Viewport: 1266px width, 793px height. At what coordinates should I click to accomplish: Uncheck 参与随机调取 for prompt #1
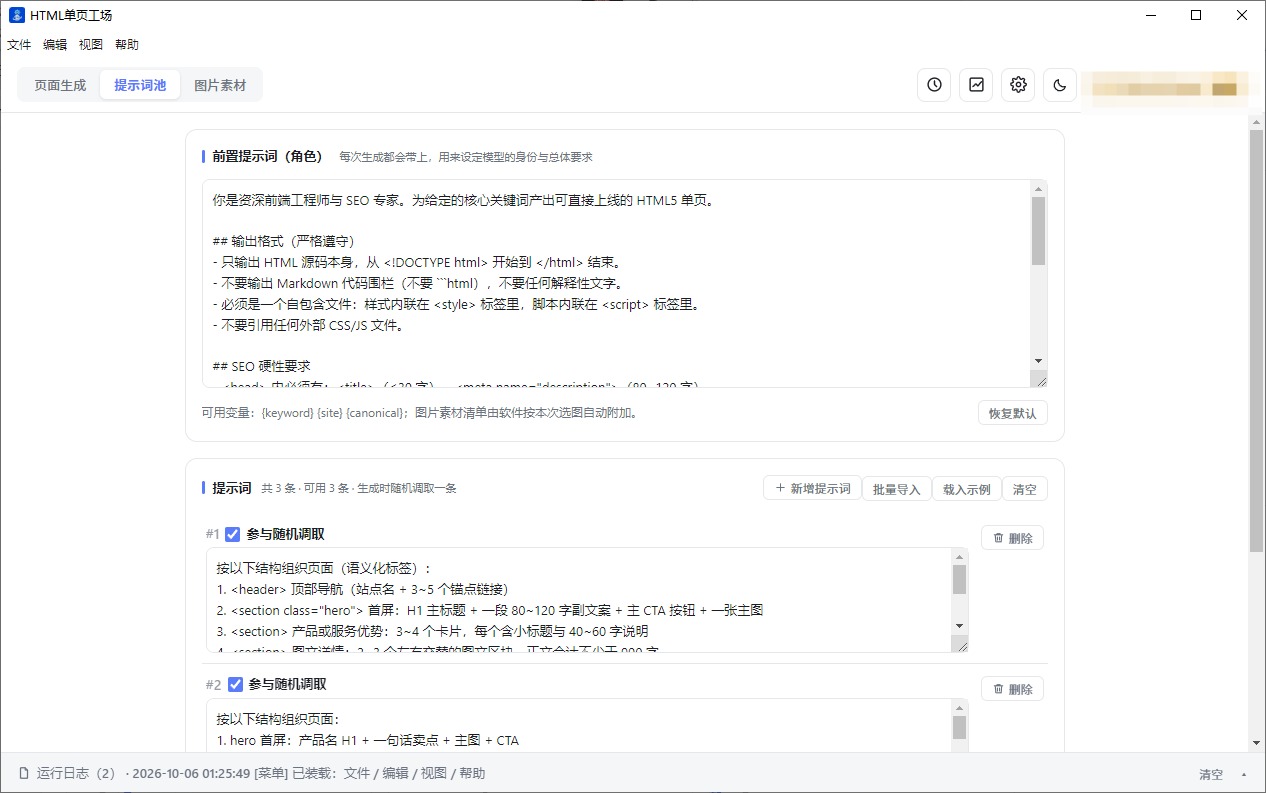[x=233, y=534]
